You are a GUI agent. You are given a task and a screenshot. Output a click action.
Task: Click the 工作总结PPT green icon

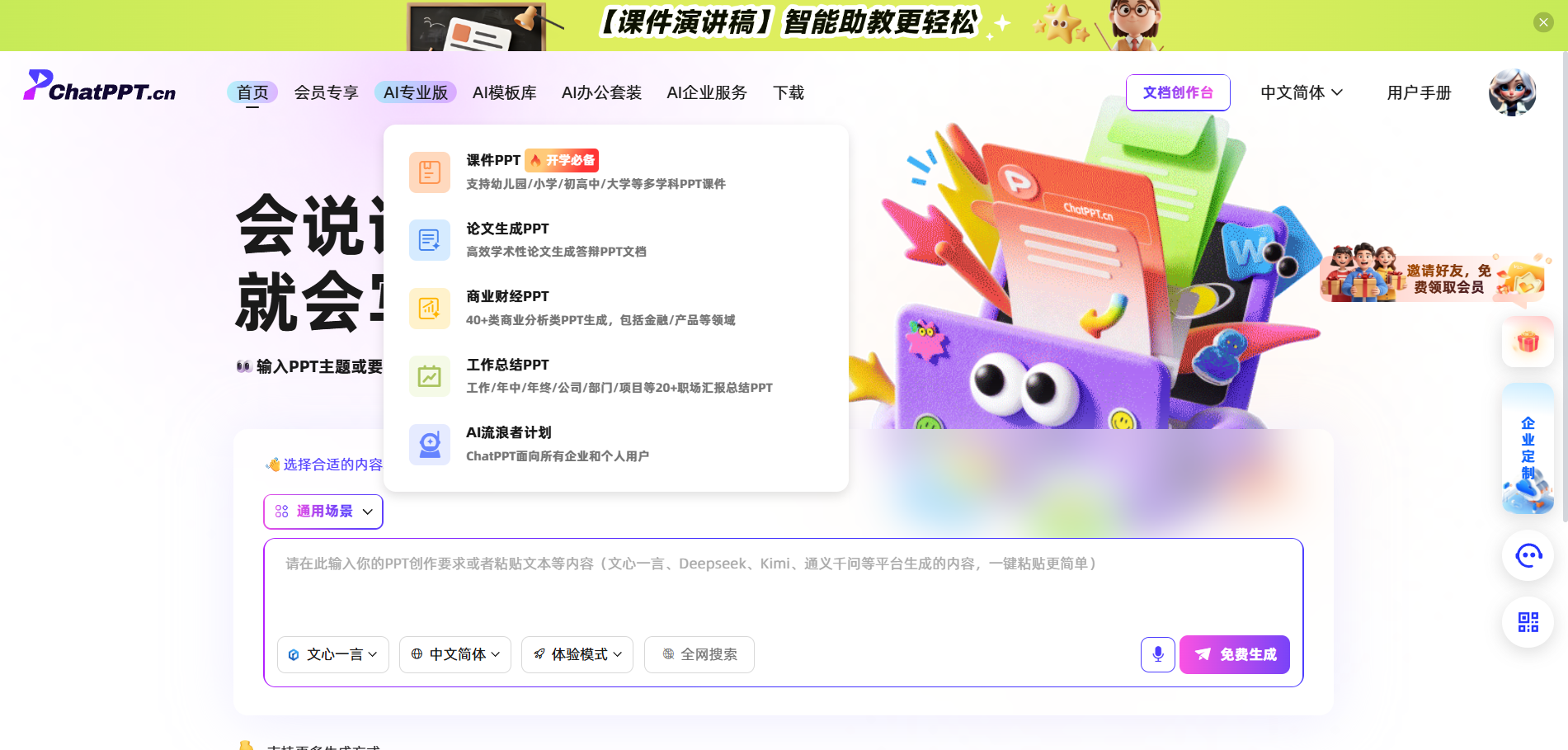[x=429, y=376]
